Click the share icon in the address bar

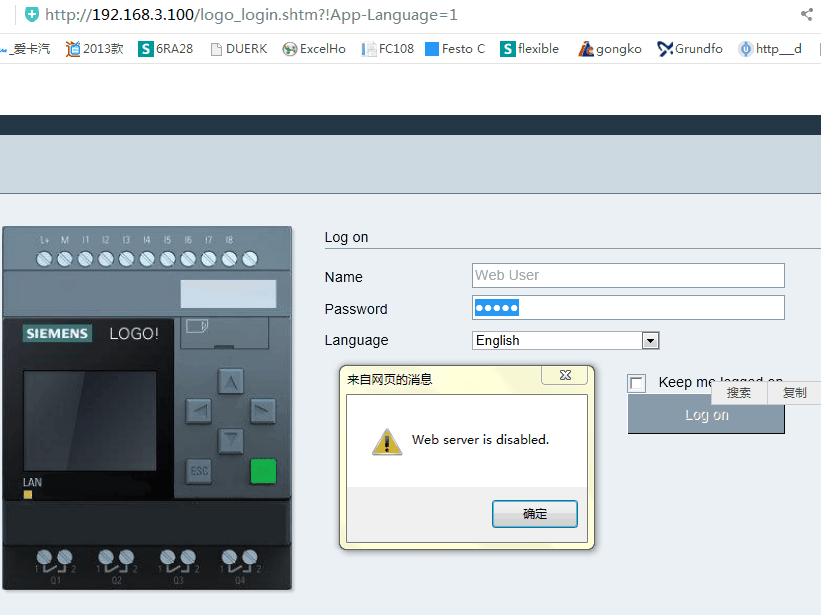[806, 14]
